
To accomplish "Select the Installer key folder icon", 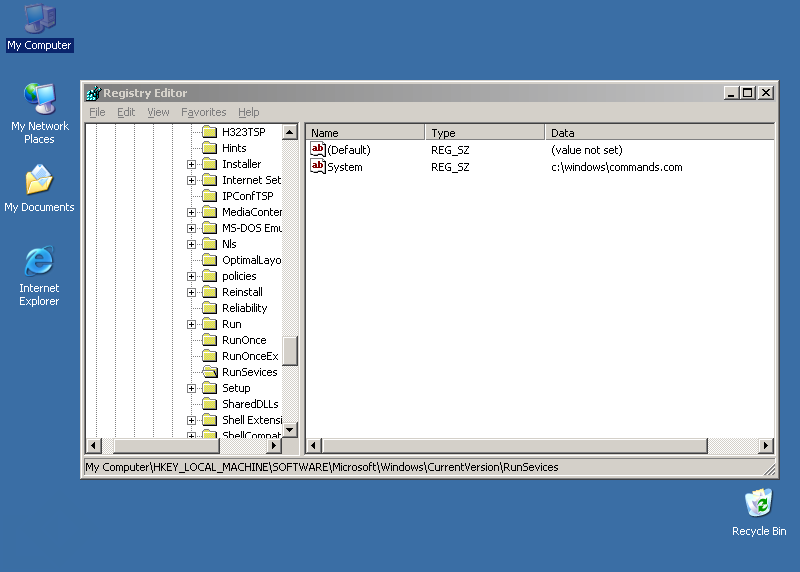I will 210,164.
